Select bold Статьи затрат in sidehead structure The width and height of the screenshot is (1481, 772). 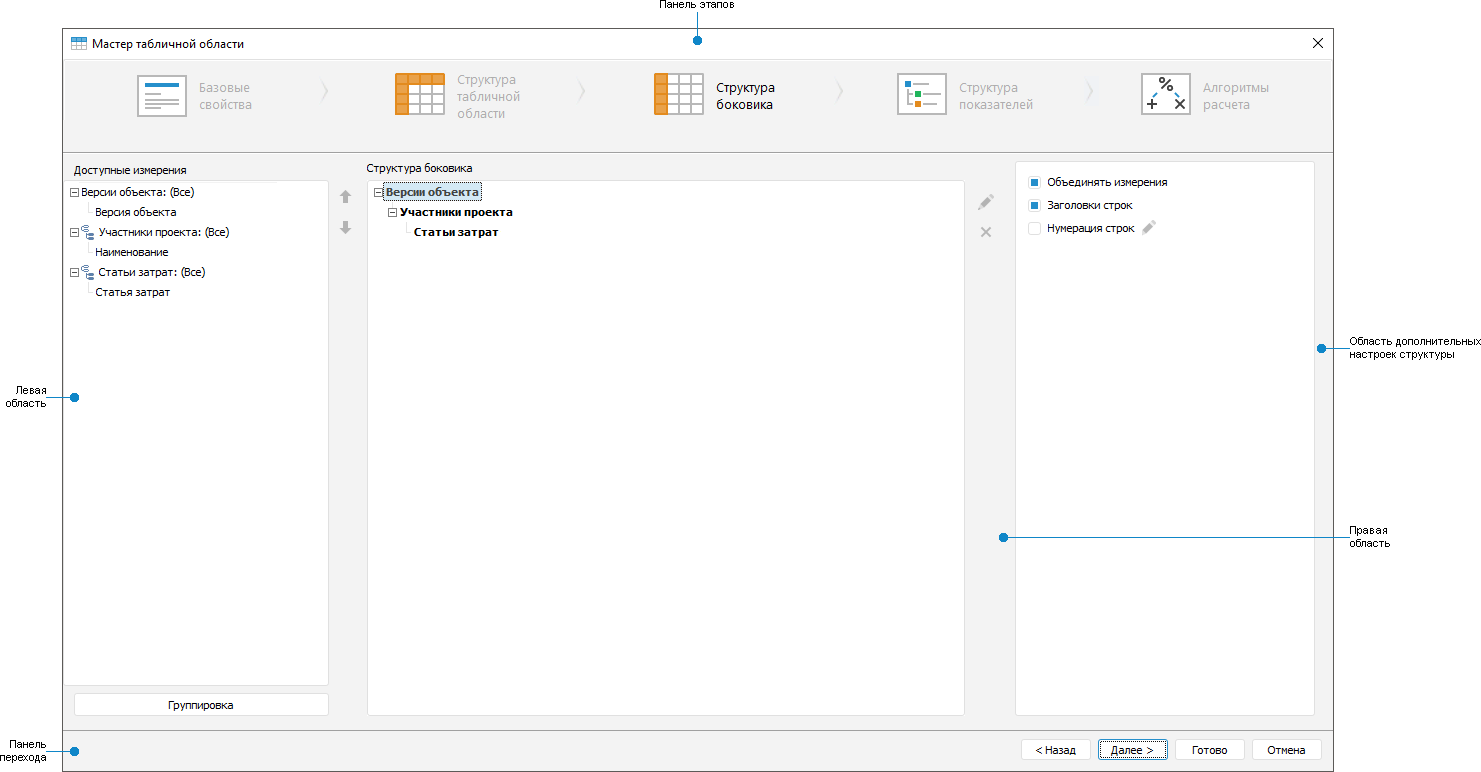tap(456, 232)
